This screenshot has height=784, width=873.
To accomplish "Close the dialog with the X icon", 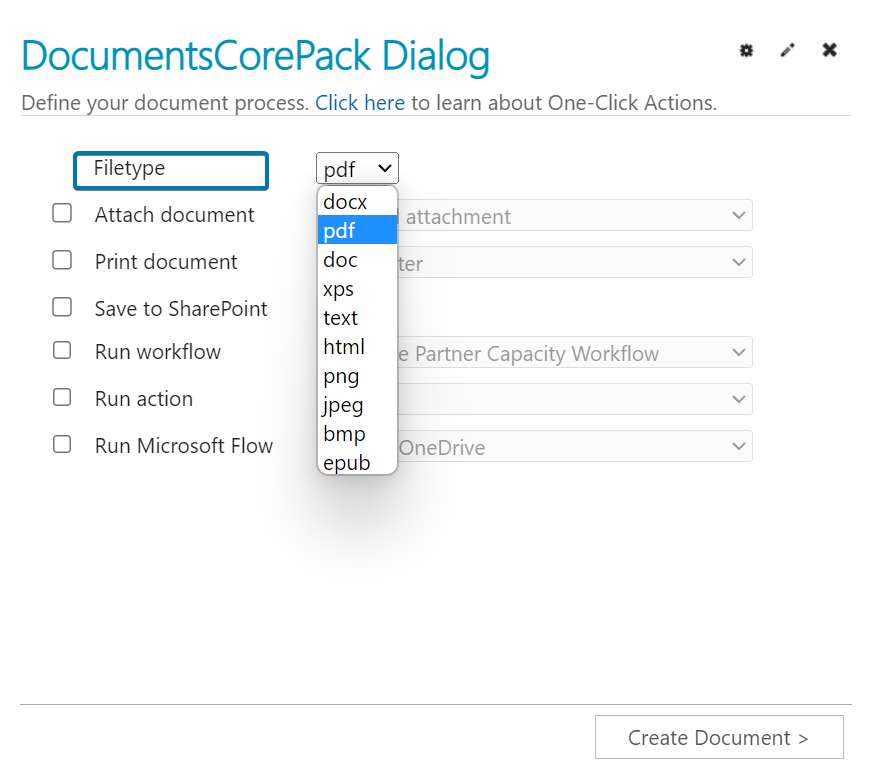I will pos(830,50).
